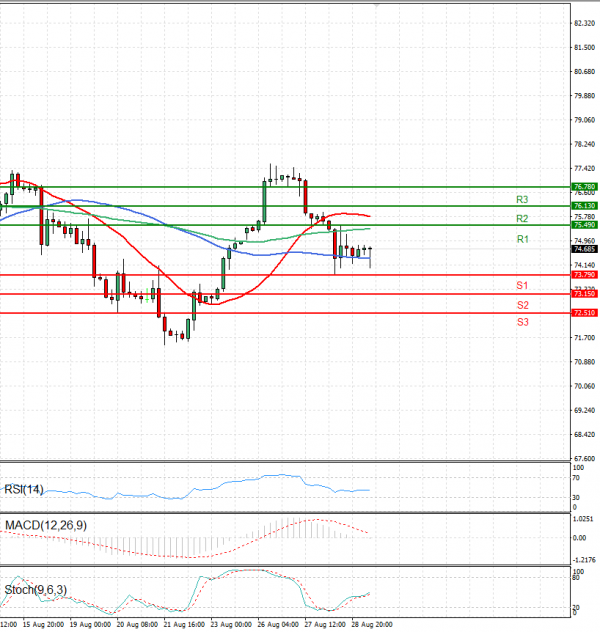
Task: Click the 19 Aug 00:00 time label
Action: click(x=90, y=625)
